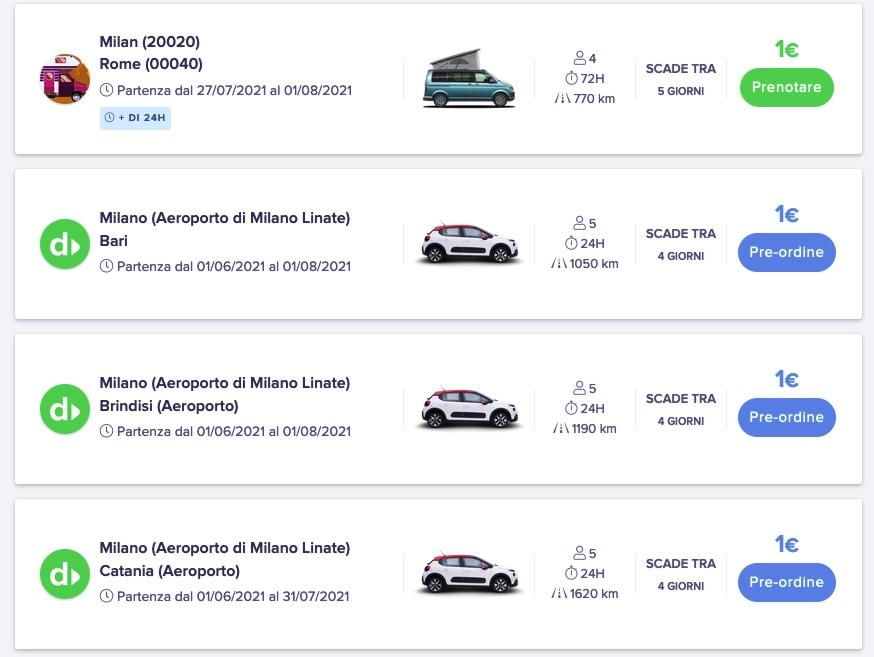The width and height of the screenshot is (874, 657).
Task: Click the 4-passengers icon on camper listing
Action: tap(579, 58)
